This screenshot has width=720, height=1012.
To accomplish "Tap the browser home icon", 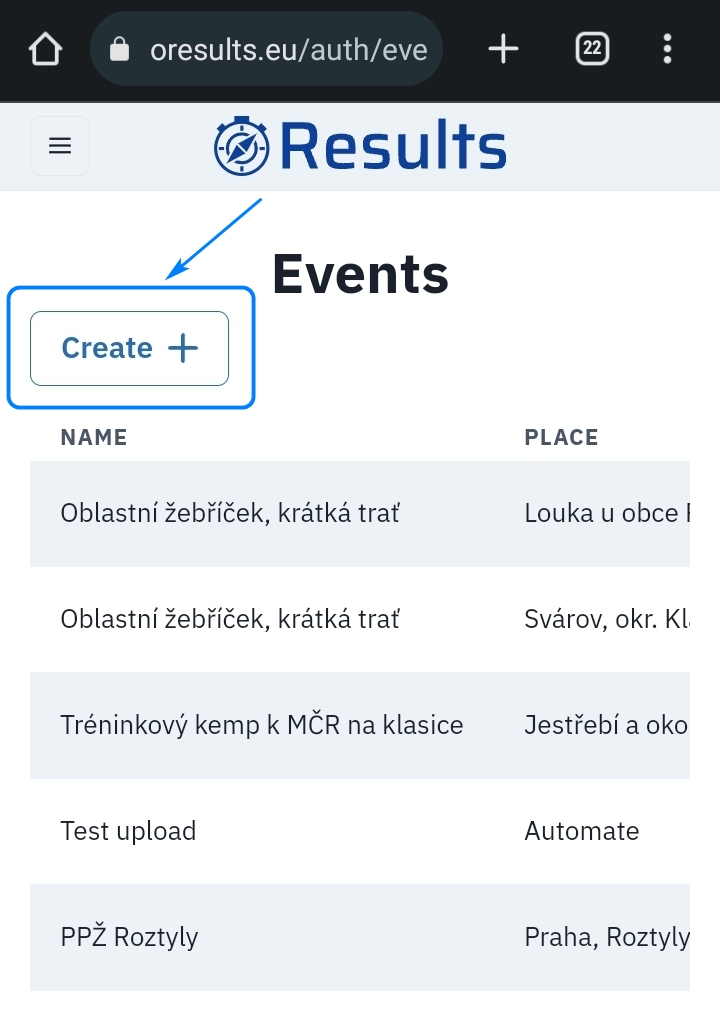I will [46, 49].
